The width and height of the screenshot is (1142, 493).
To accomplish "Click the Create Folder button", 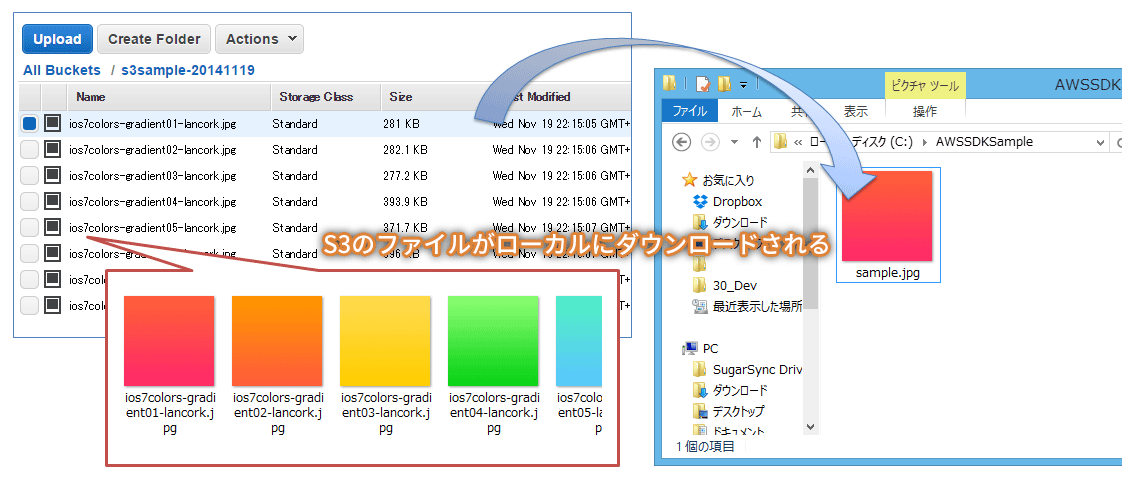I will point(154,39).
